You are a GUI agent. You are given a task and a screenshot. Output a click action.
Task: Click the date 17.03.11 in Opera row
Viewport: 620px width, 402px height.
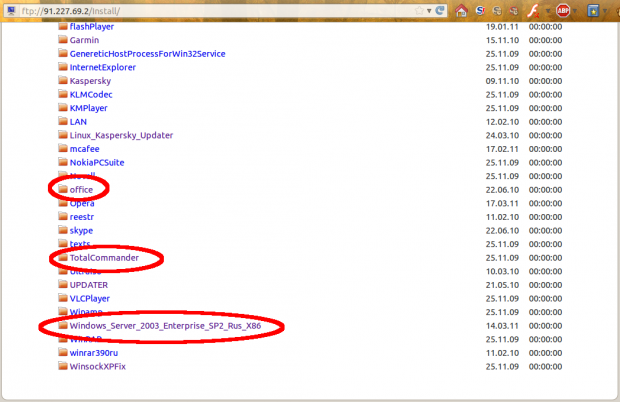502,204
